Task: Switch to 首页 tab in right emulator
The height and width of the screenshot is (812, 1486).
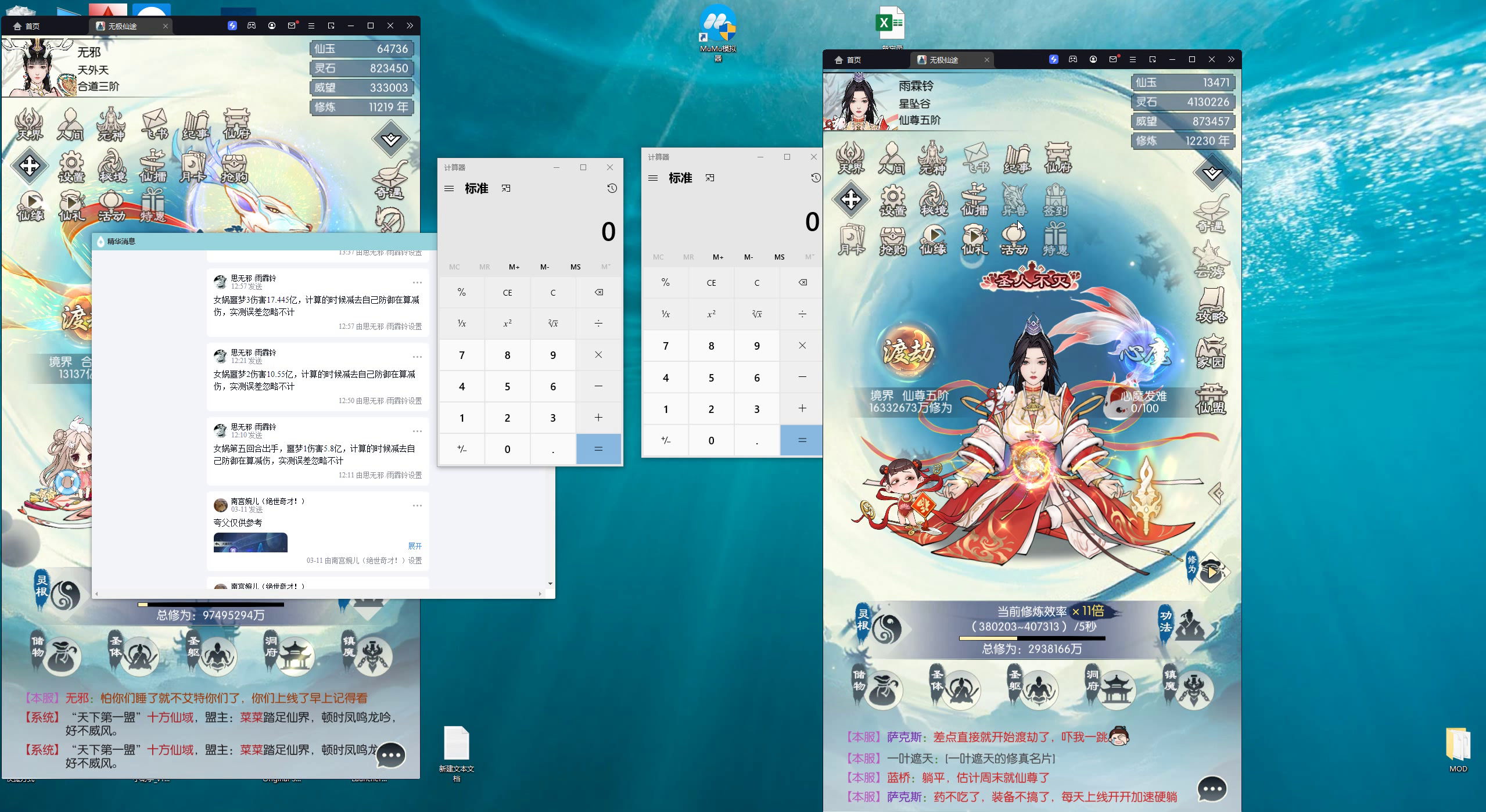Action: click(848, 60)
